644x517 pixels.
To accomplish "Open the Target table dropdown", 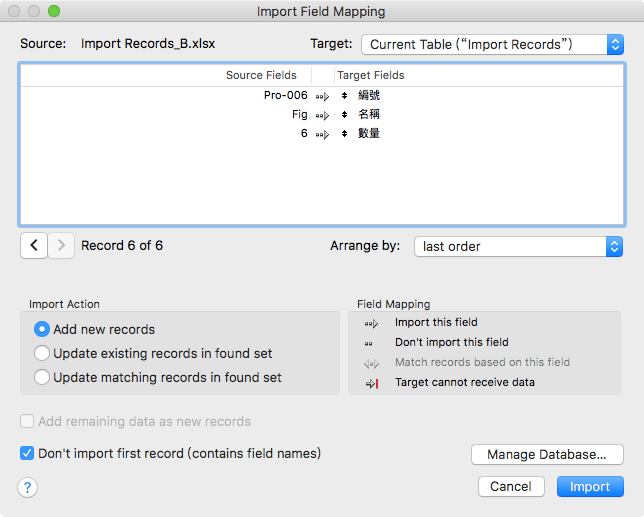I will (x=491, y=44).
